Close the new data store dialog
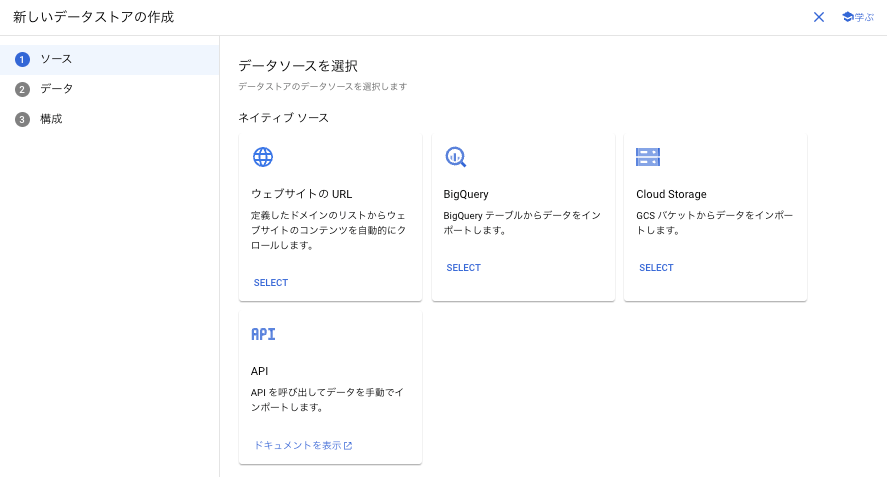This screenshot has height=477, width=887. click(x=819, y=17)
